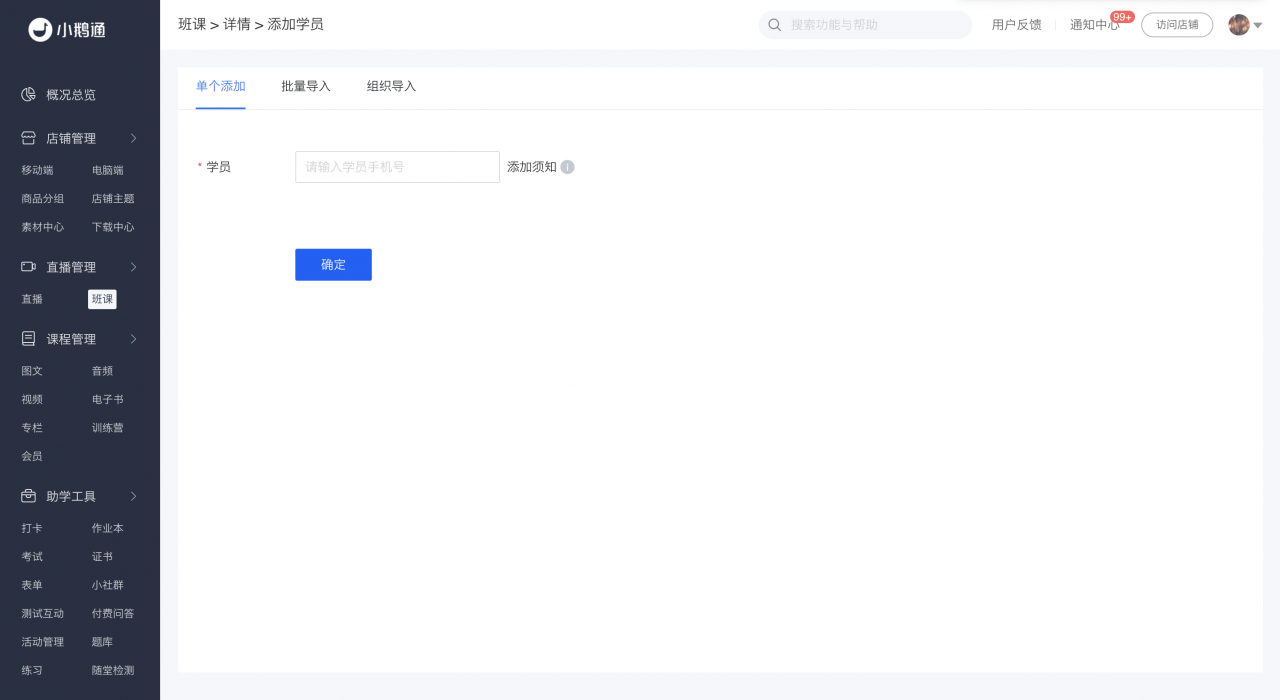The width and height of the screenshot is (1280, 700).
Task: Click the 添加须知 info icon
Action: click(567, 167)
